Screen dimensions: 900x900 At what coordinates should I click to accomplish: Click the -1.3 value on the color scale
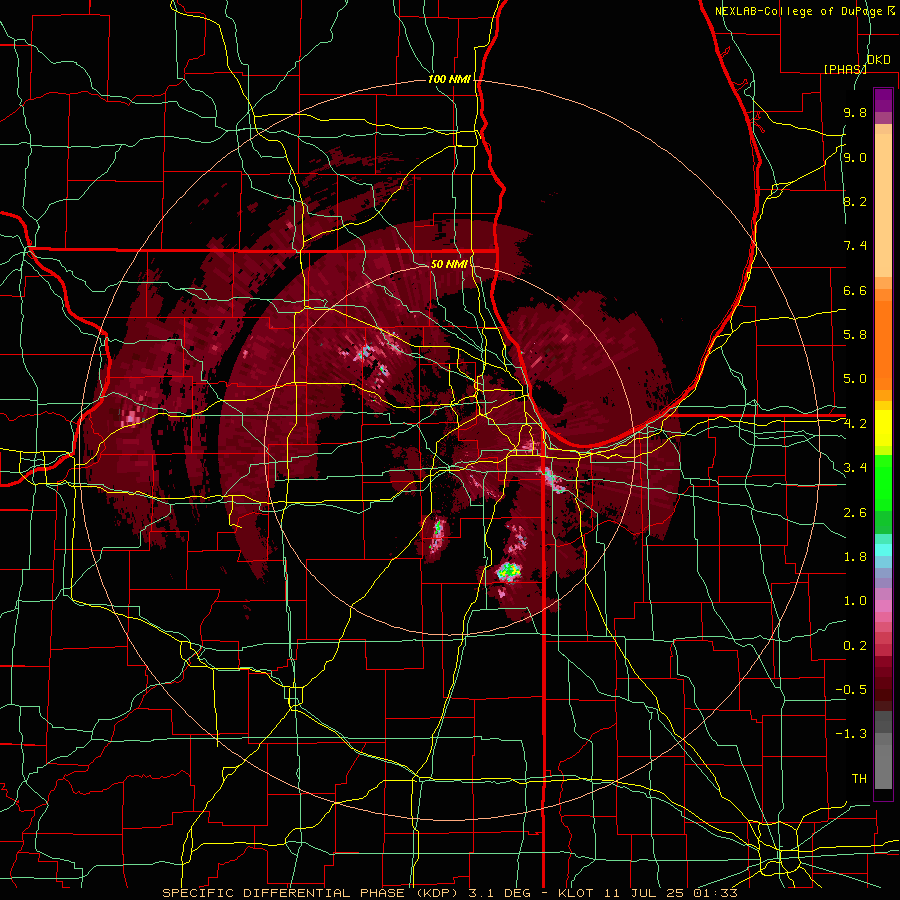tap(851, 734)
